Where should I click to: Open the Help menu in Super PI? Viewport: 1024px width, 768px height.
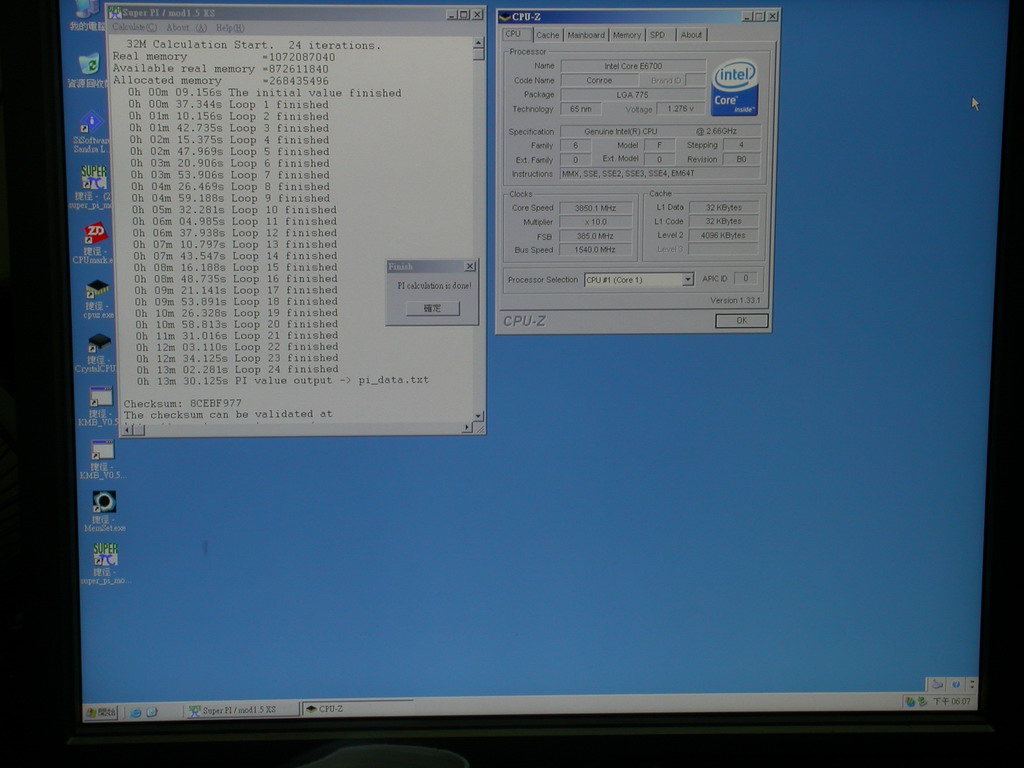pos(229,28)
